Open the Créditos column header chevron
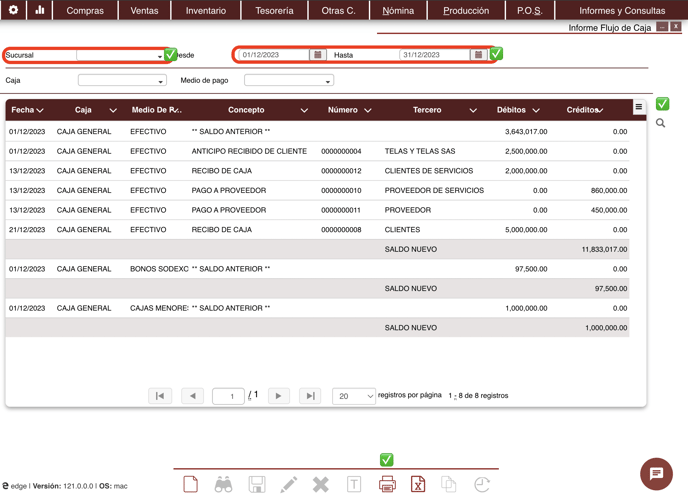Screen dimensions: 688x495 point(600,111)
